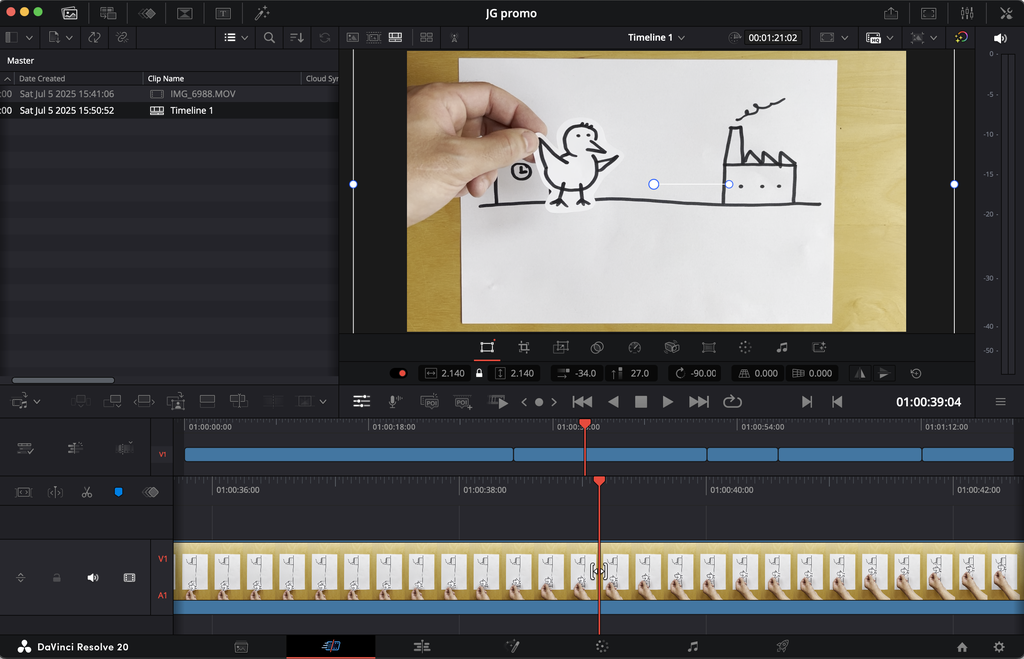Select the IMG_6988.MOV clip row

point(169,94)
